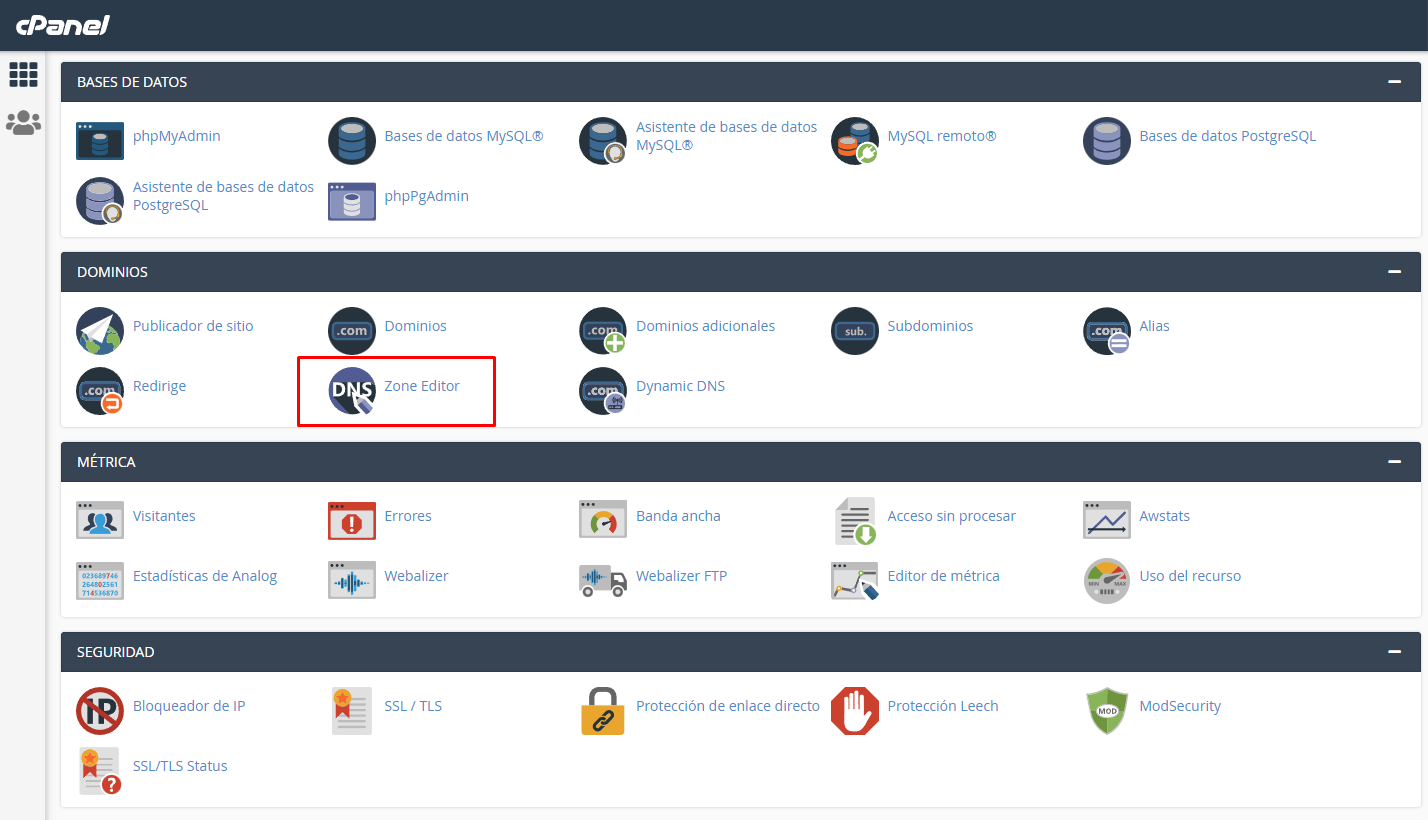Click the Dynamic DNS icon

coord(603,391)
